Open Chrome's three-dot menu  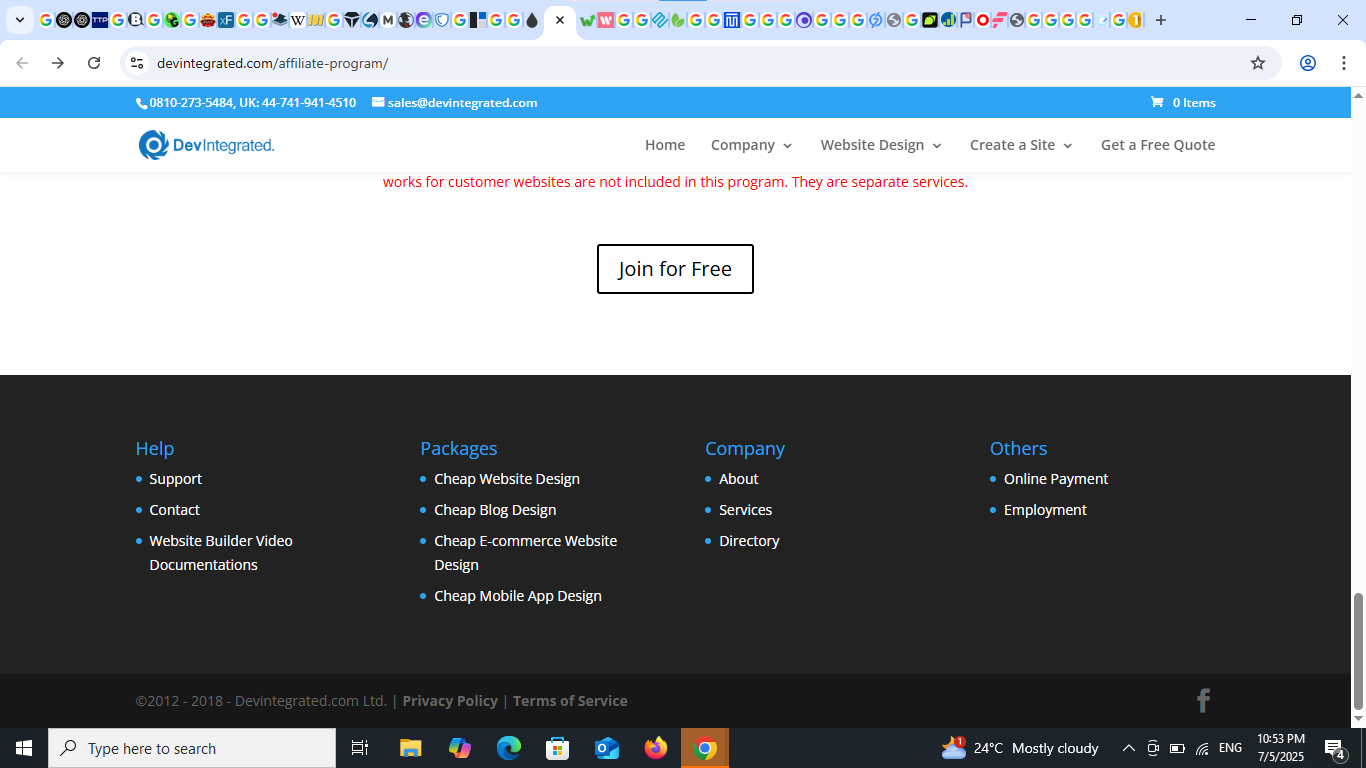1344,63
